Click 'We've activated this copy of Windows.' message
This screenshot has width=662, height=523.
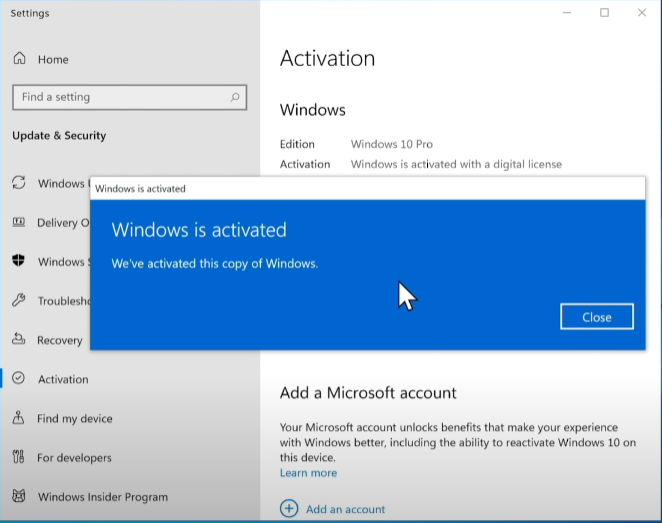click(x=214, y=263)
